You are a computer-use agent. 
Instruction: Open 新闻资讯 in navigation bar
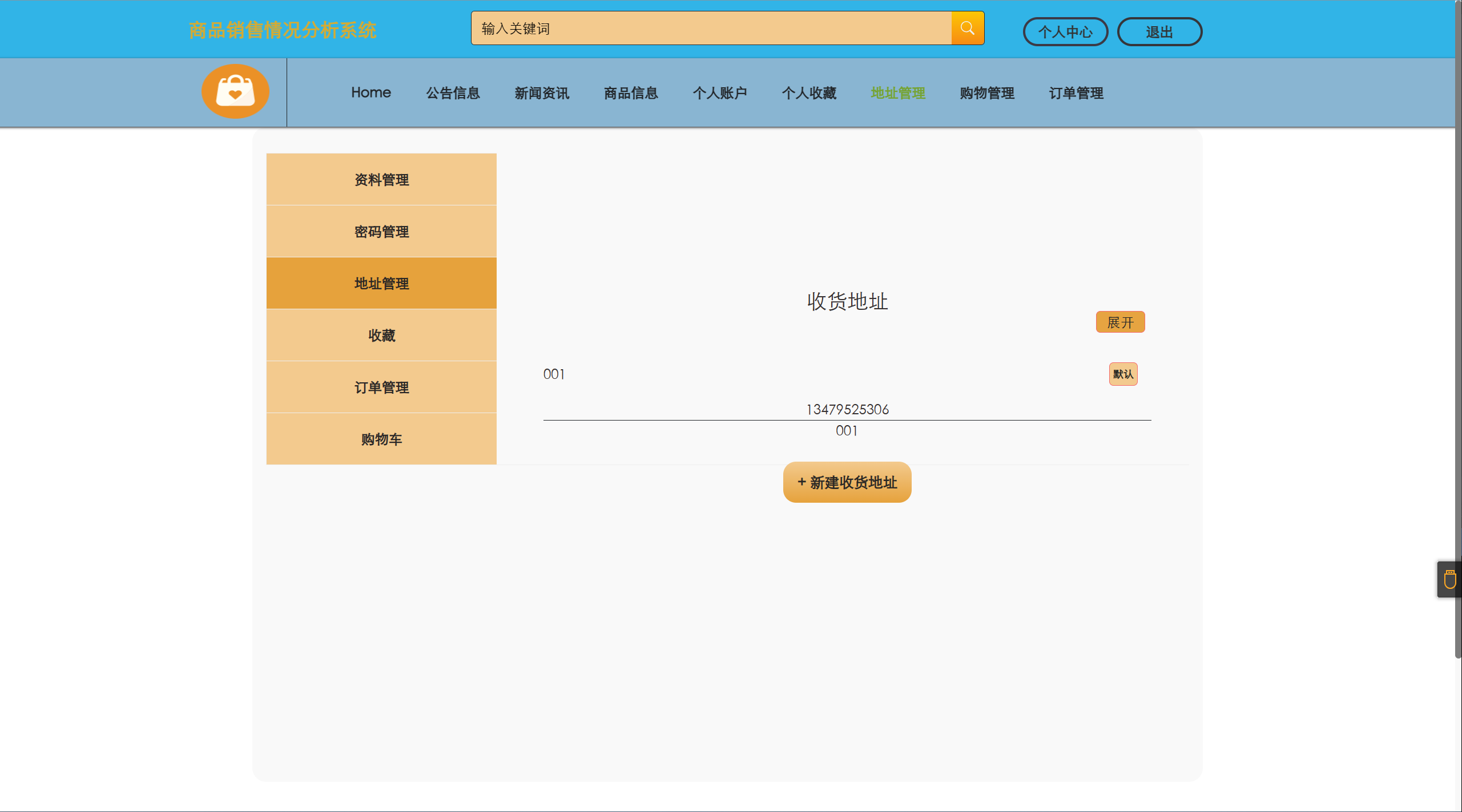click(x=542, y=93)
